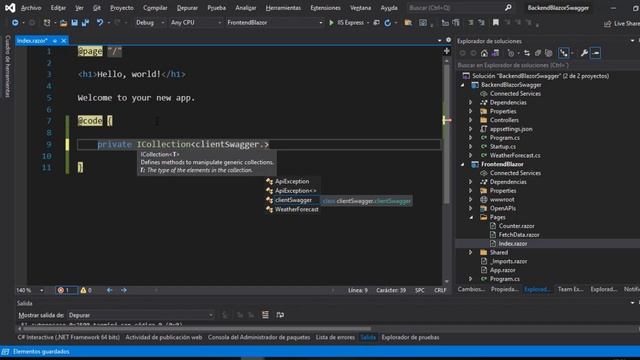The image size is (640, 360).
Task: Click the error count indicator
Action: point(65,290)
